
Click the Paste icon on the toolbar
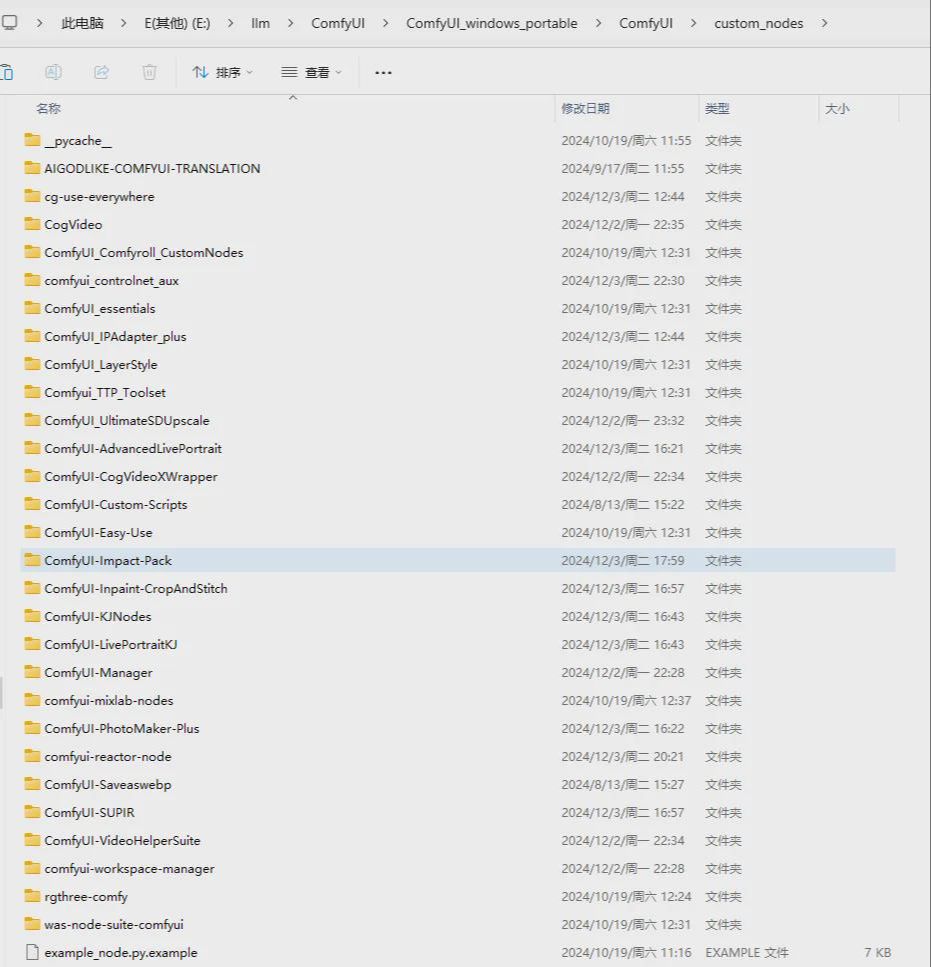pos(9,72)
